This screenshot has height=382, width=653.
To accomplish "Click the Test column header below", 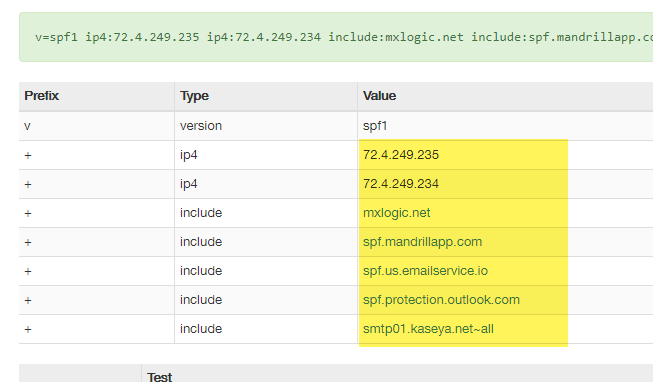I will pyautogui.click(x=160, y=377).
